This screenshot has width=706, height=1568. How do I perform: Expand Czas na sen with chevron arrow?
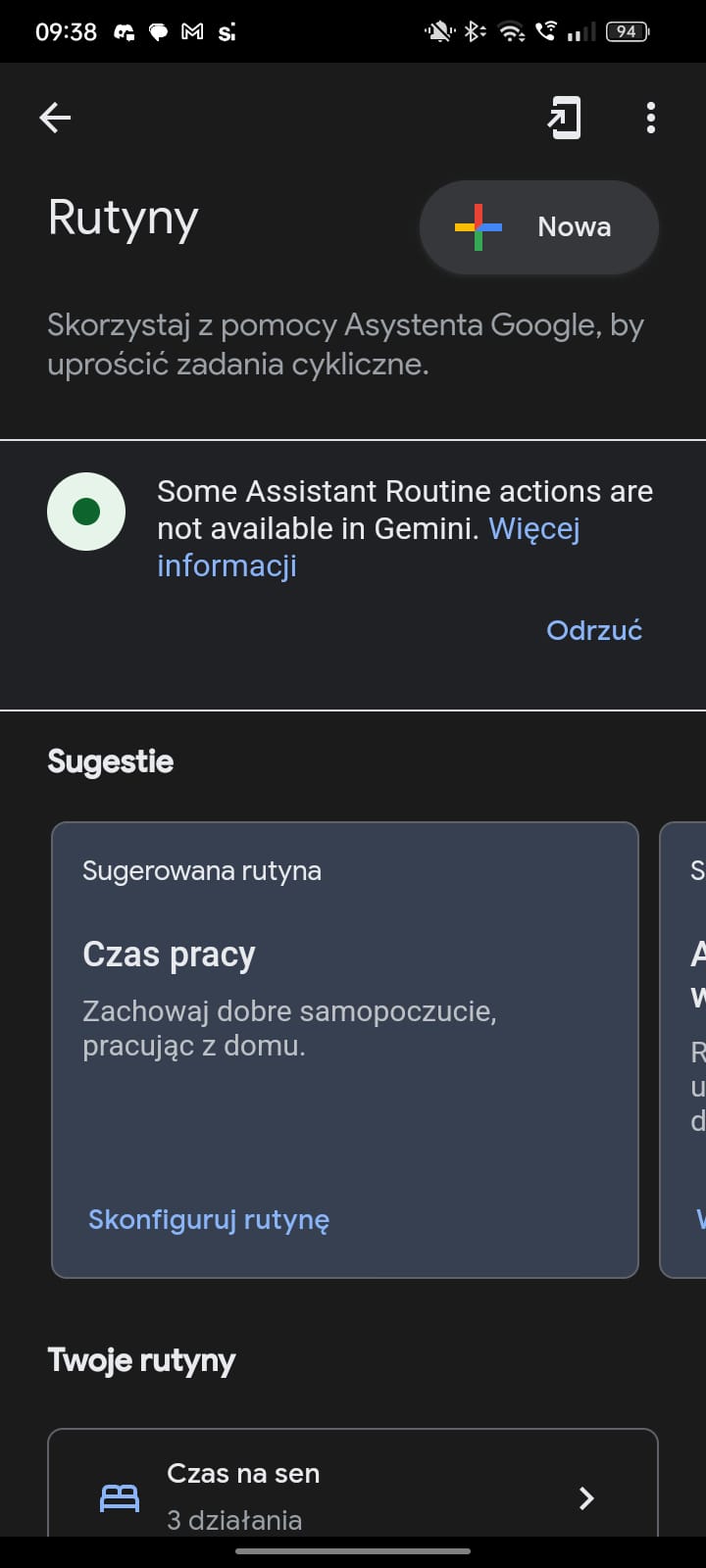tap(586, 1498)
